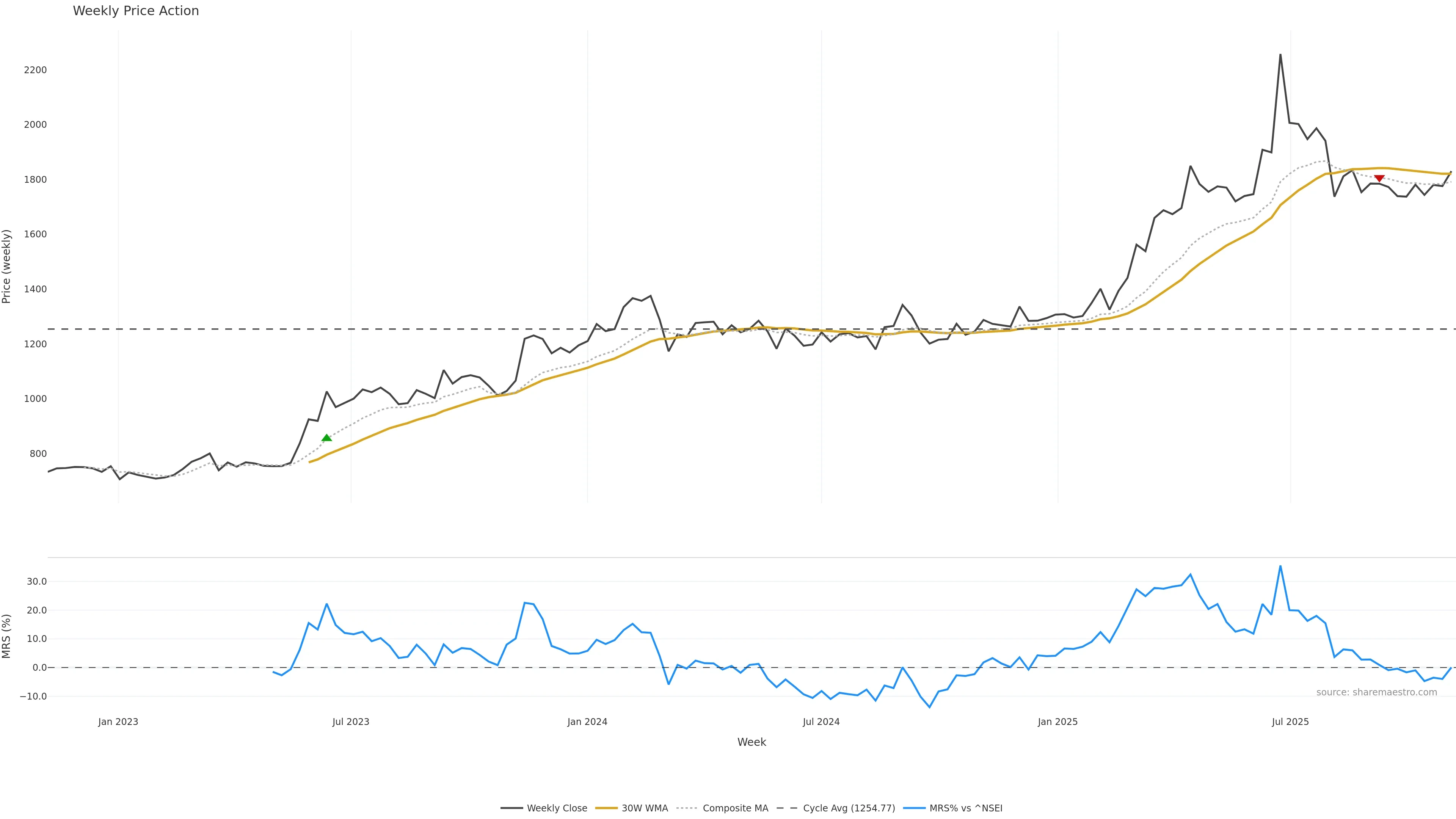Click the 2200 price axis tick label
Viewport: 1456px width, 819px height.
pyautogui.click(x=35, y=70)
